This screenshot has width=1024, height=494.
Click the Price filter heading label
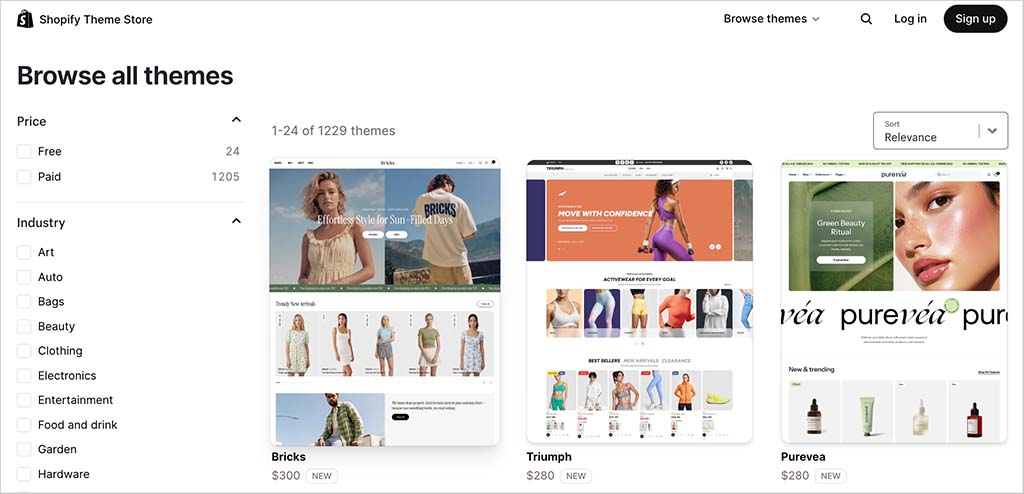pos(31,122)
